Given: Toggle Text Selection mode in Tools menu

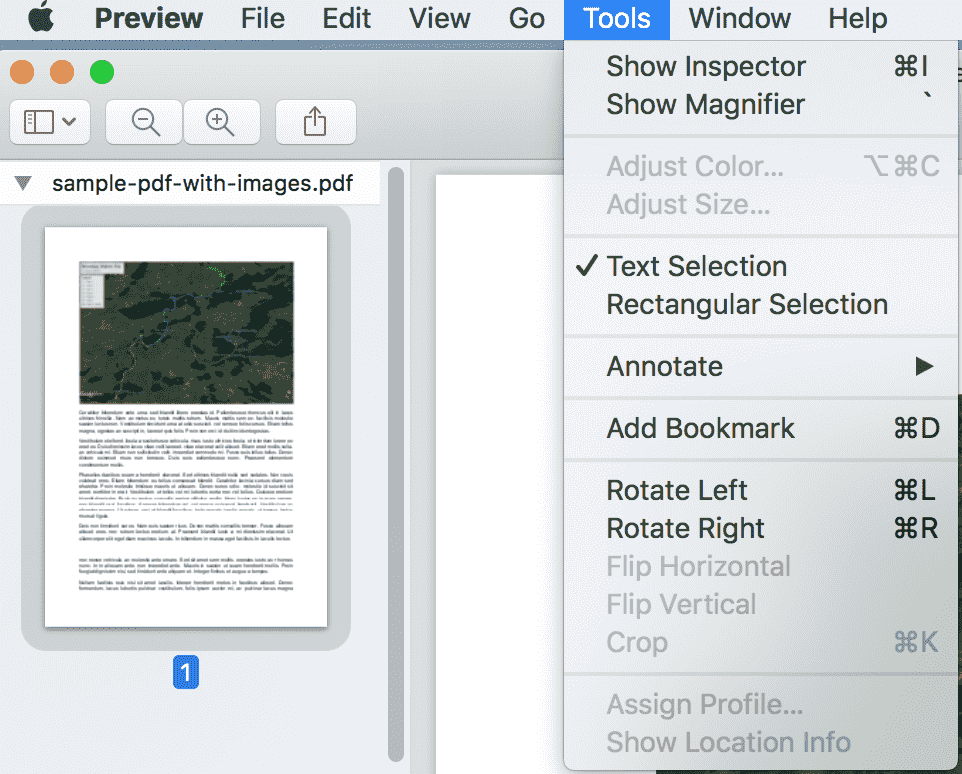Looking at the screenshot, I should 696,266.
